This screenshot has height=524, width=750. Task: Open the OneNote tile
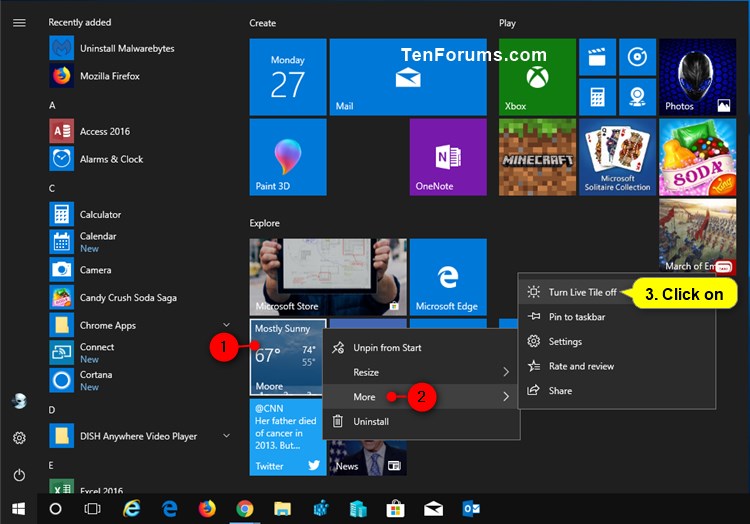click(448, 157)
